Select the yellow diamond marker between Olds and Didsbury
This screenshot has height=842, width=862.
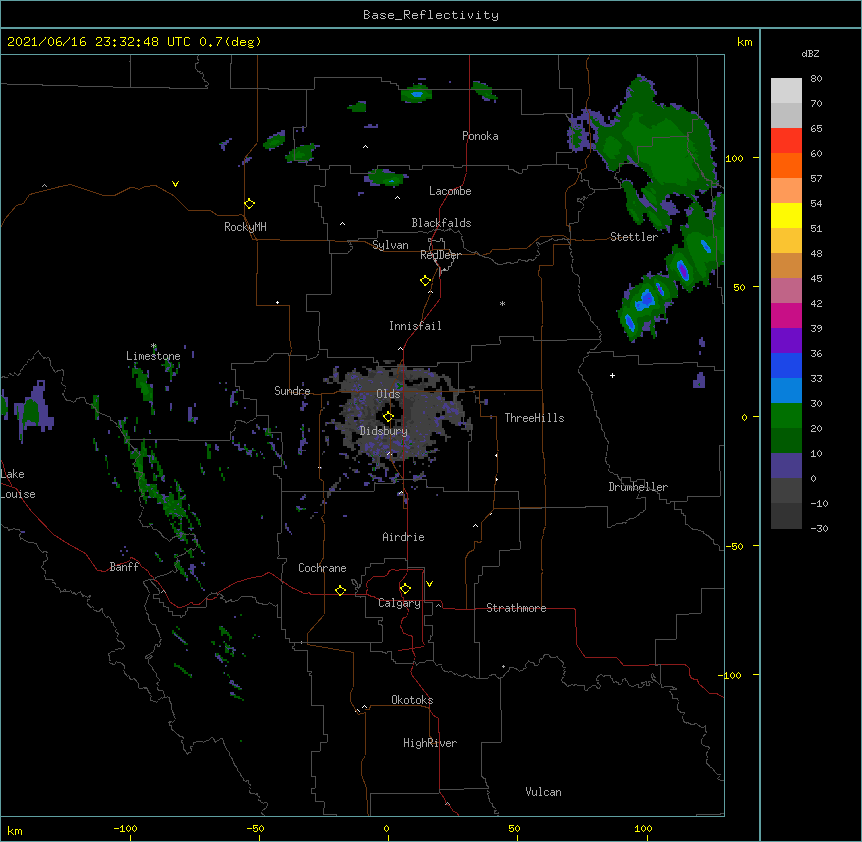388,416
